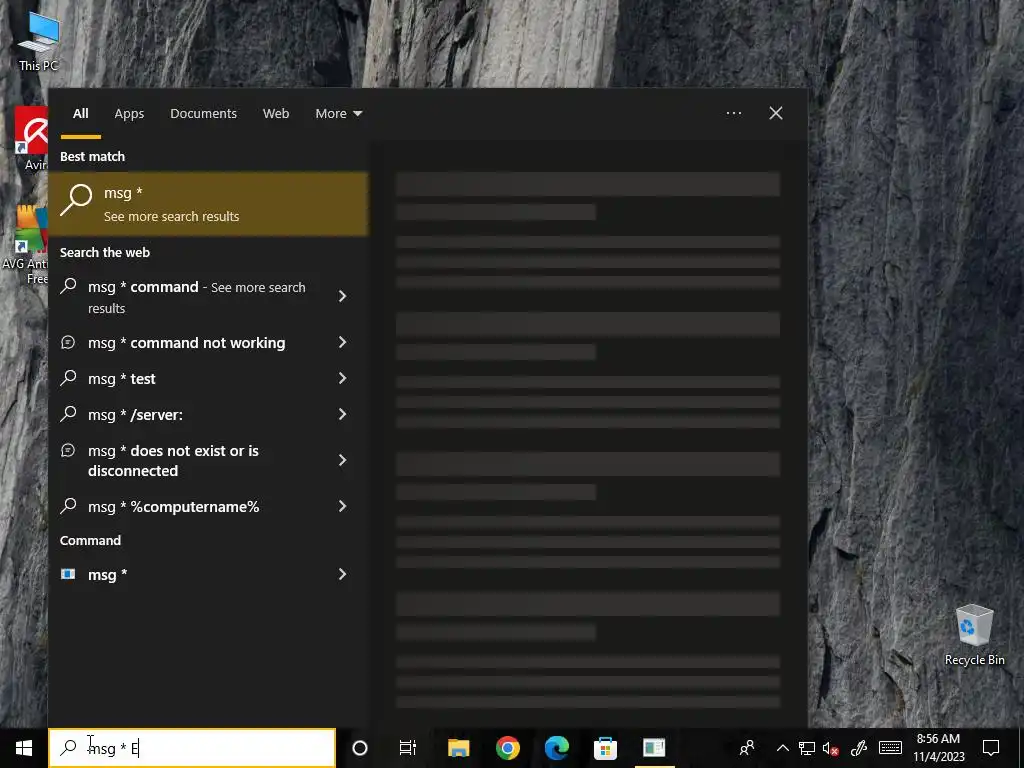Open the Recycle Bin desktop icon
The width and height of the screenshot is (1024, 768).
[x=974, y=634]
